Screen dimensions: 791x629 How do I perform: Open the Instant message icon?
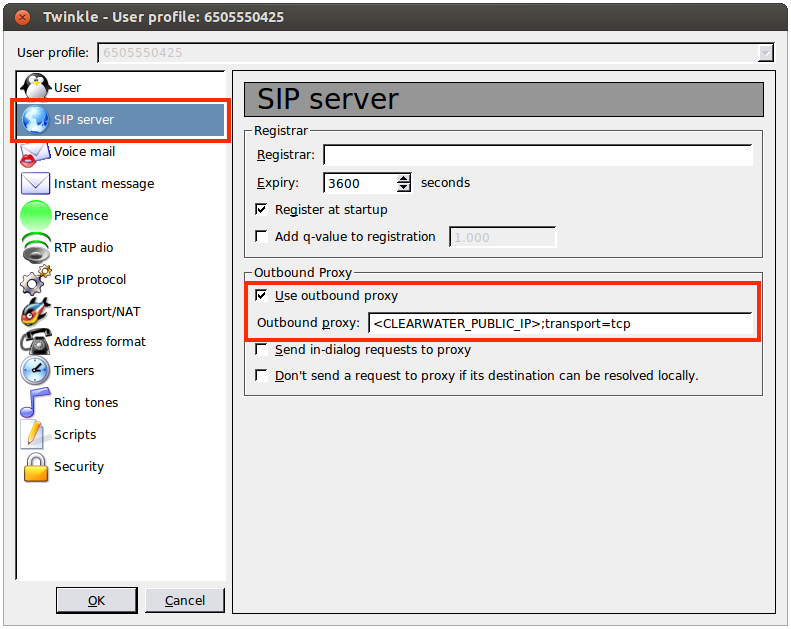click(x=36, y=184)
